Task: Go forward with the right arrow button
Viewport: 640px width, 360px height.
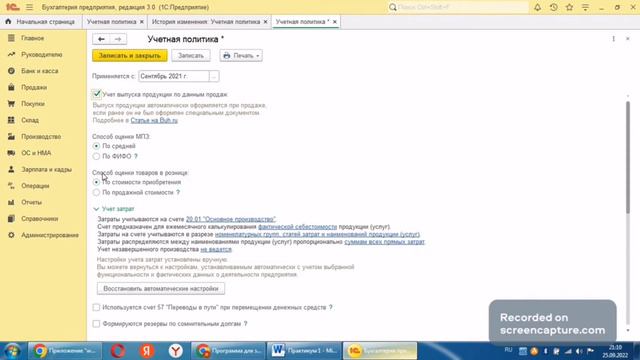Action: (118, 39)
